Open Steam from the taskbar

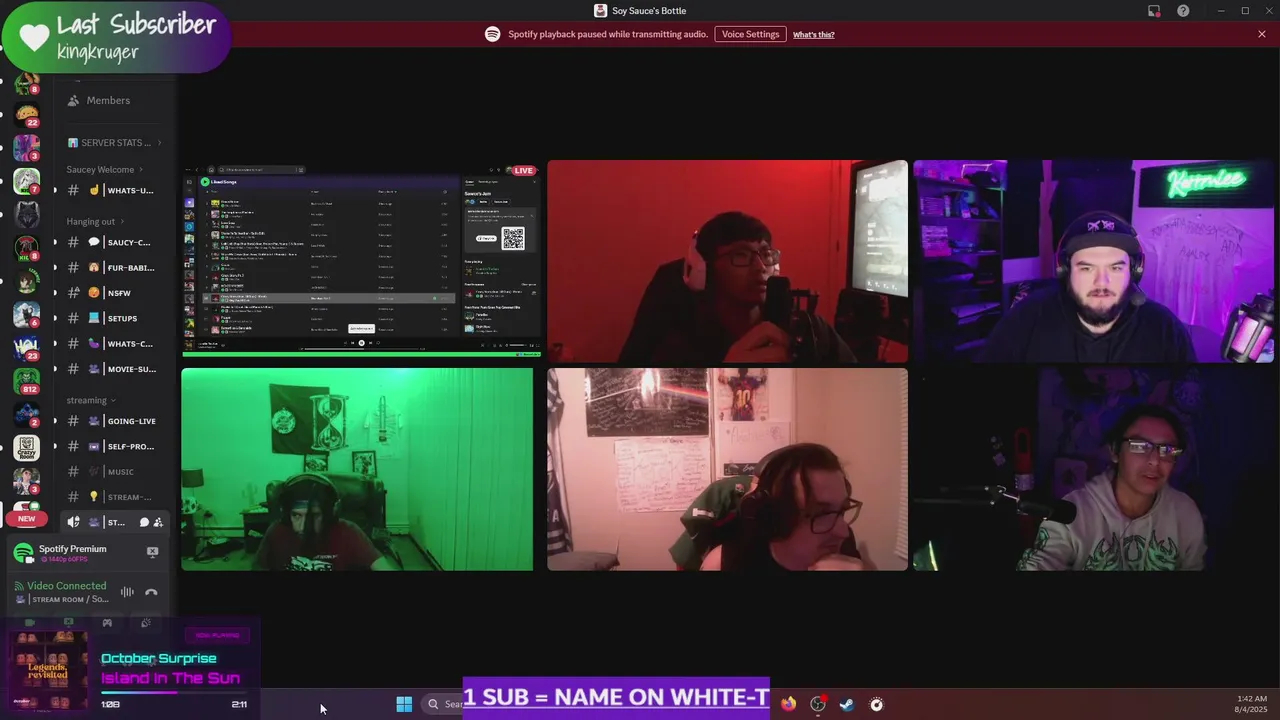point(847,704)
